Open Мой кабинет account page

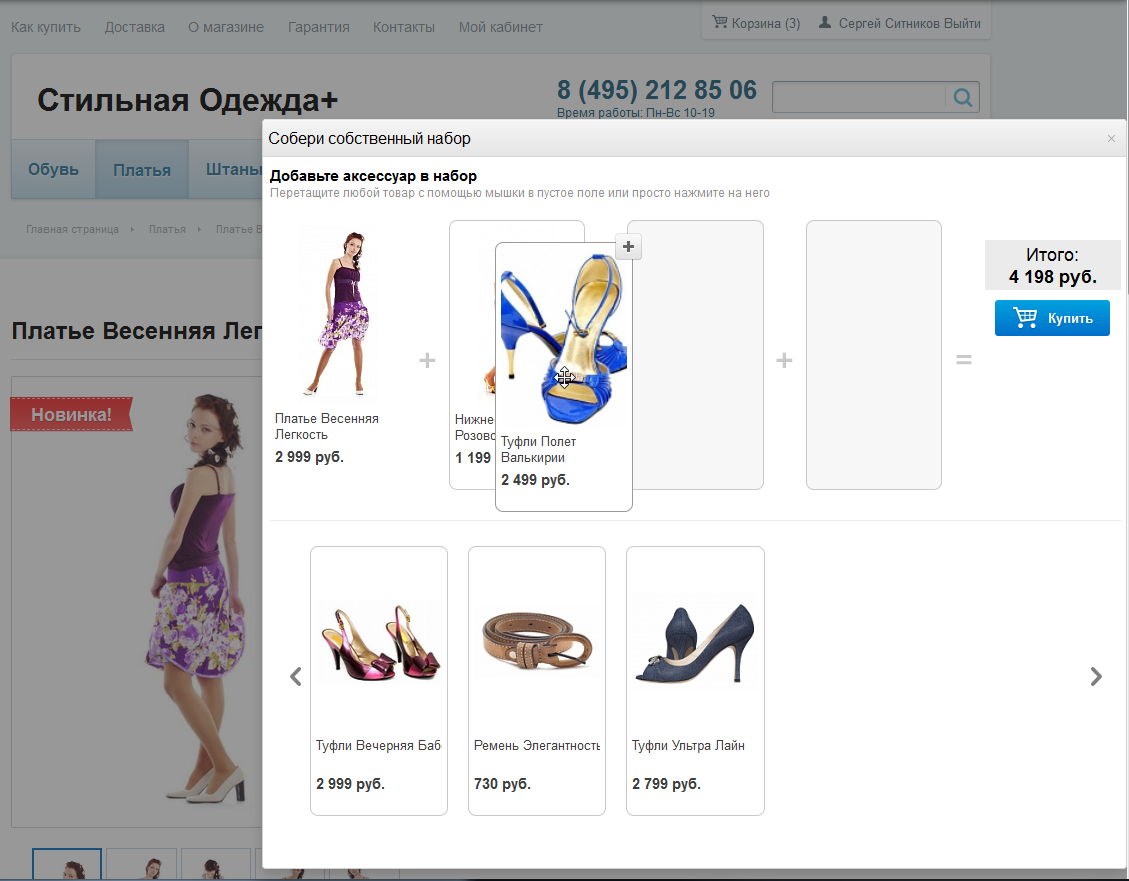pos(500,27)
